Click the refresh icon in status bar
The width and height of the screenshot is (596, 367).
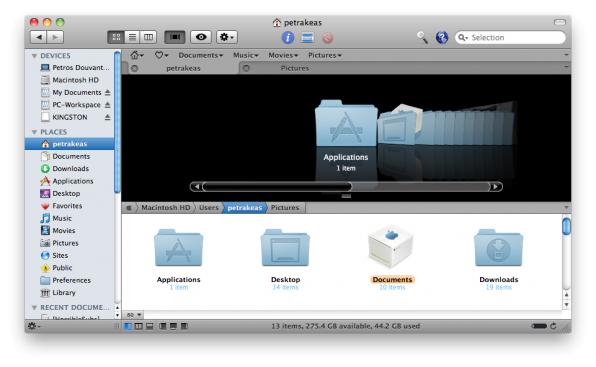(553, 326)
